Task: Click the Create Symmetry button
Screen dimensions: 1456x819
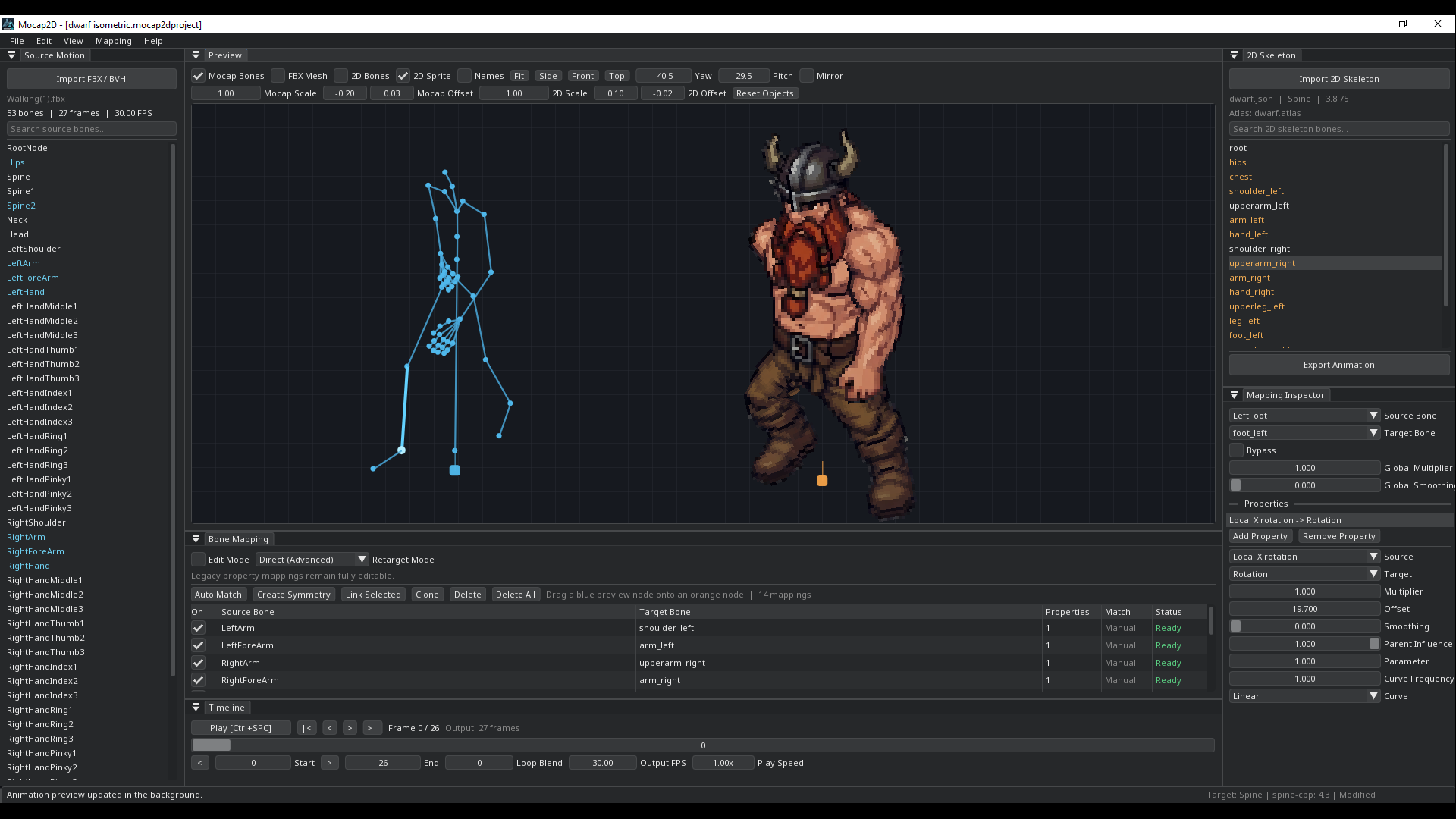Action: tap(293, 595)
